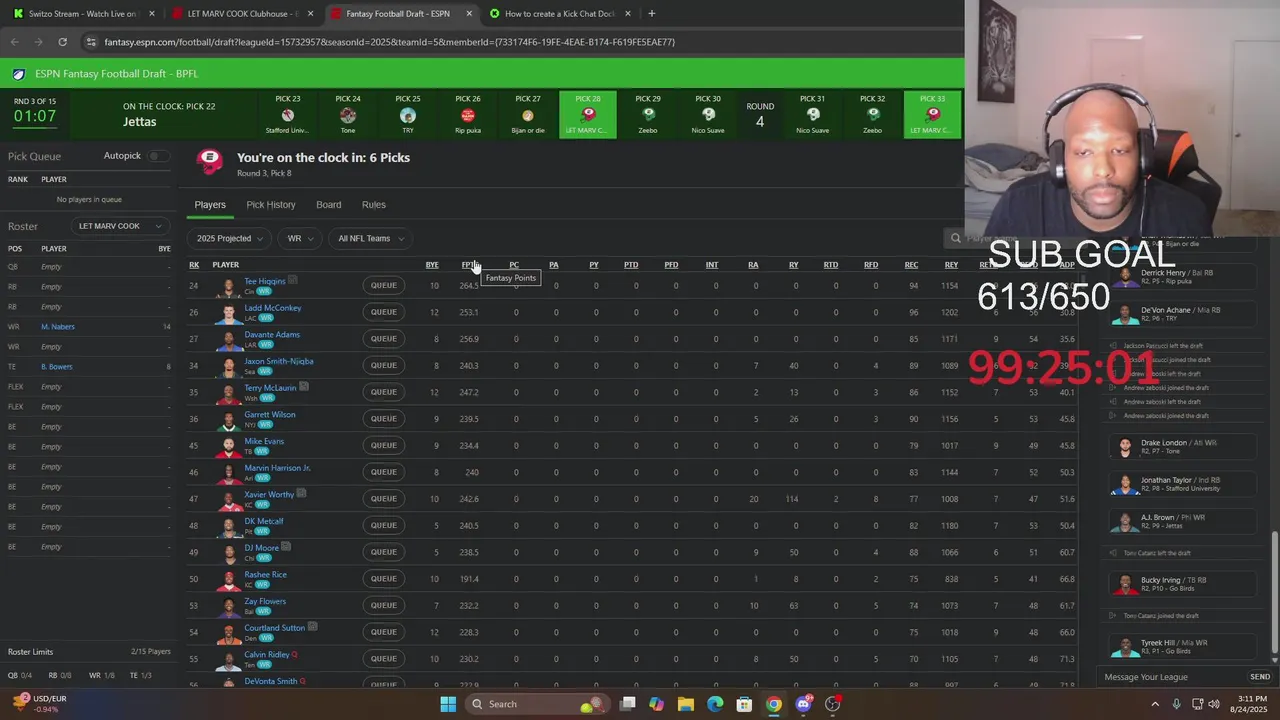Open M. Nabers in roster
1280x720 pixels.
pyautogui.click(x=58, y=327)
